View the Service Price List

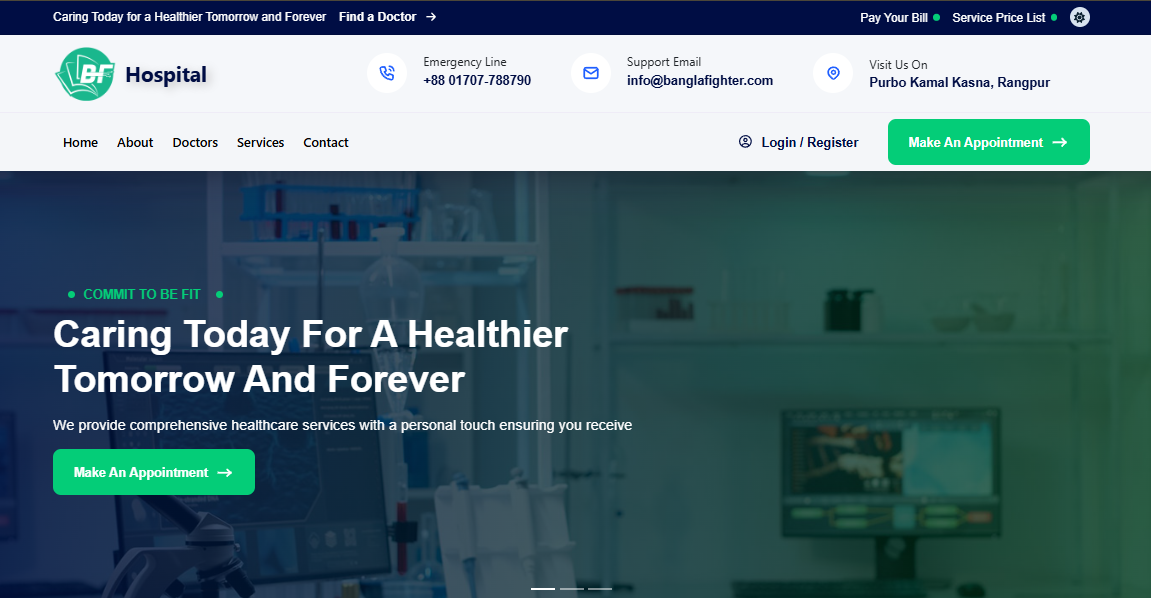coord(999,17)
